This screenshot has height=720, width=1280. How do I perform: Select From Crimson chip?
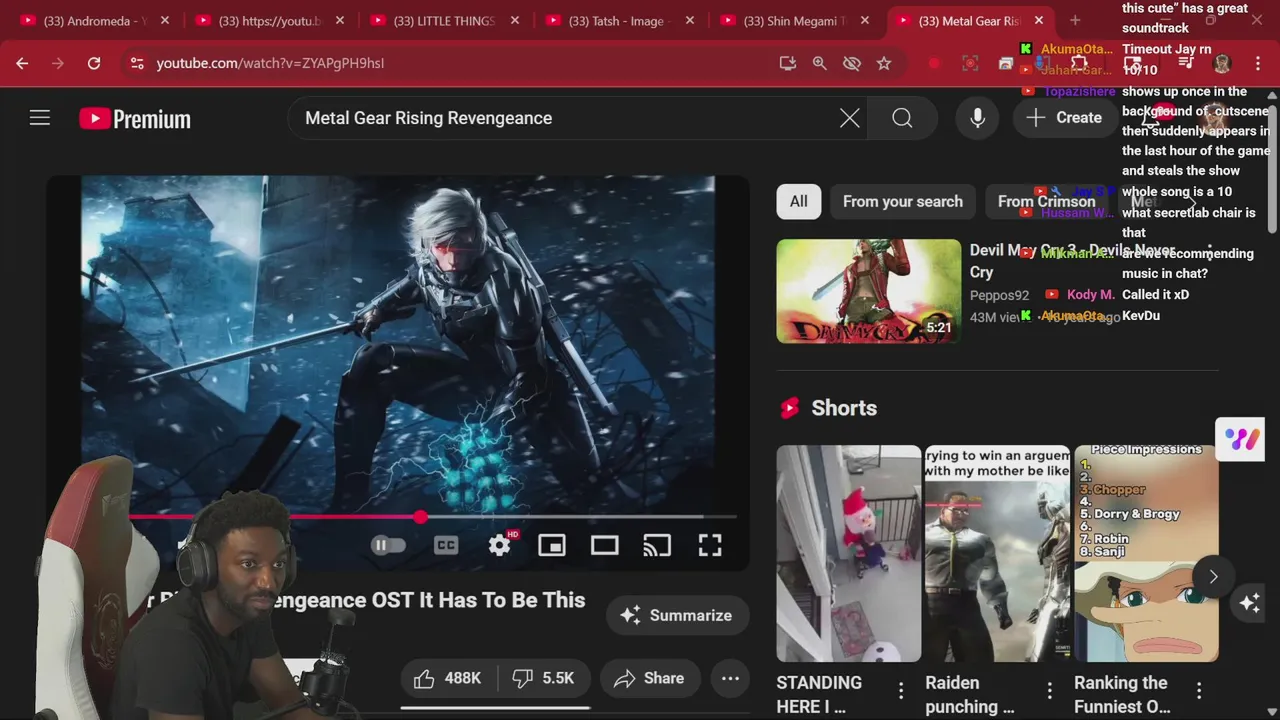(x=1047, y=201)
